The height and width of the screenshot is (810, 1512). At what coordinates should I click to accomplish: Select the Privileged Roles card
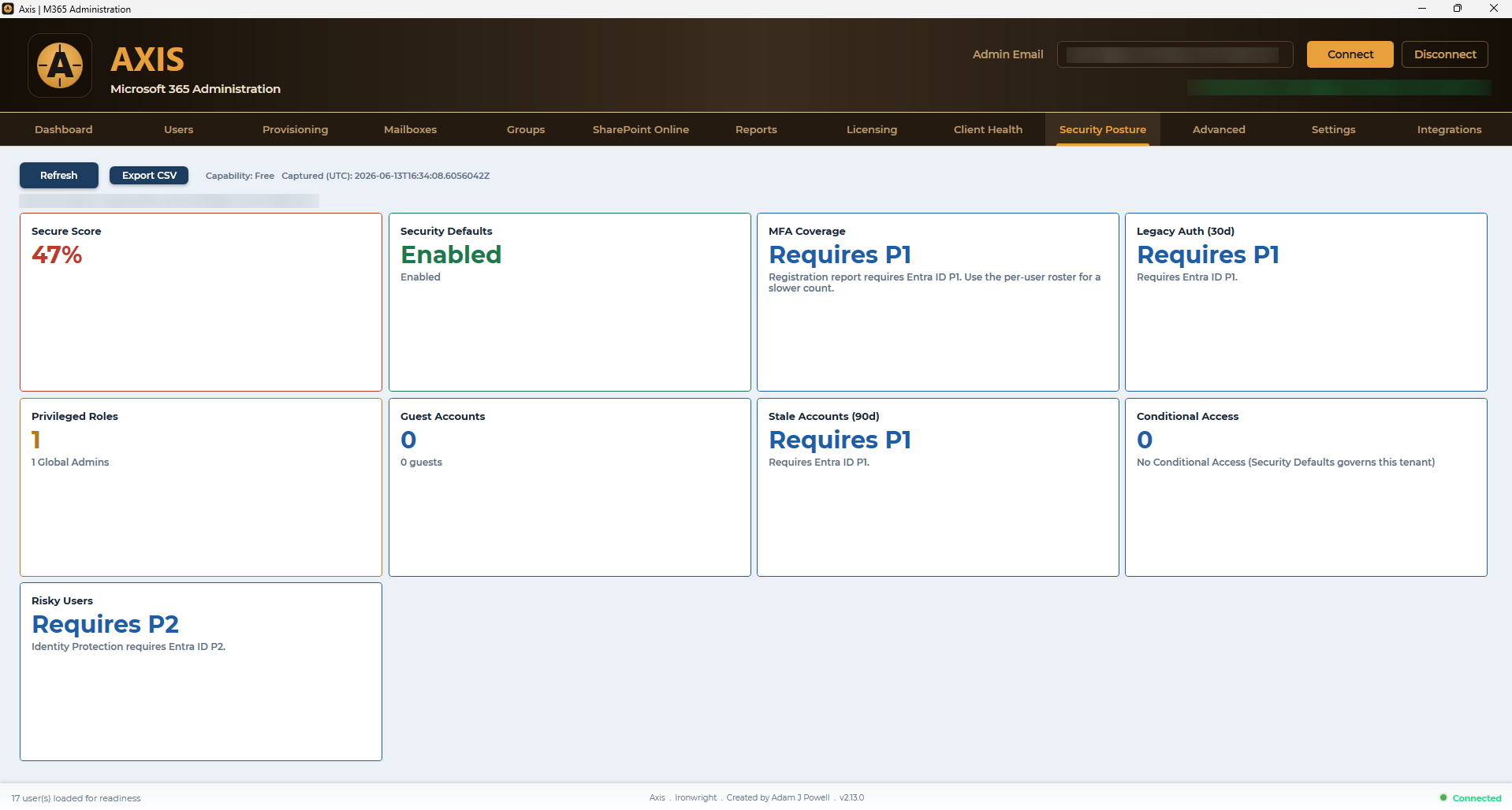(201, 487)
